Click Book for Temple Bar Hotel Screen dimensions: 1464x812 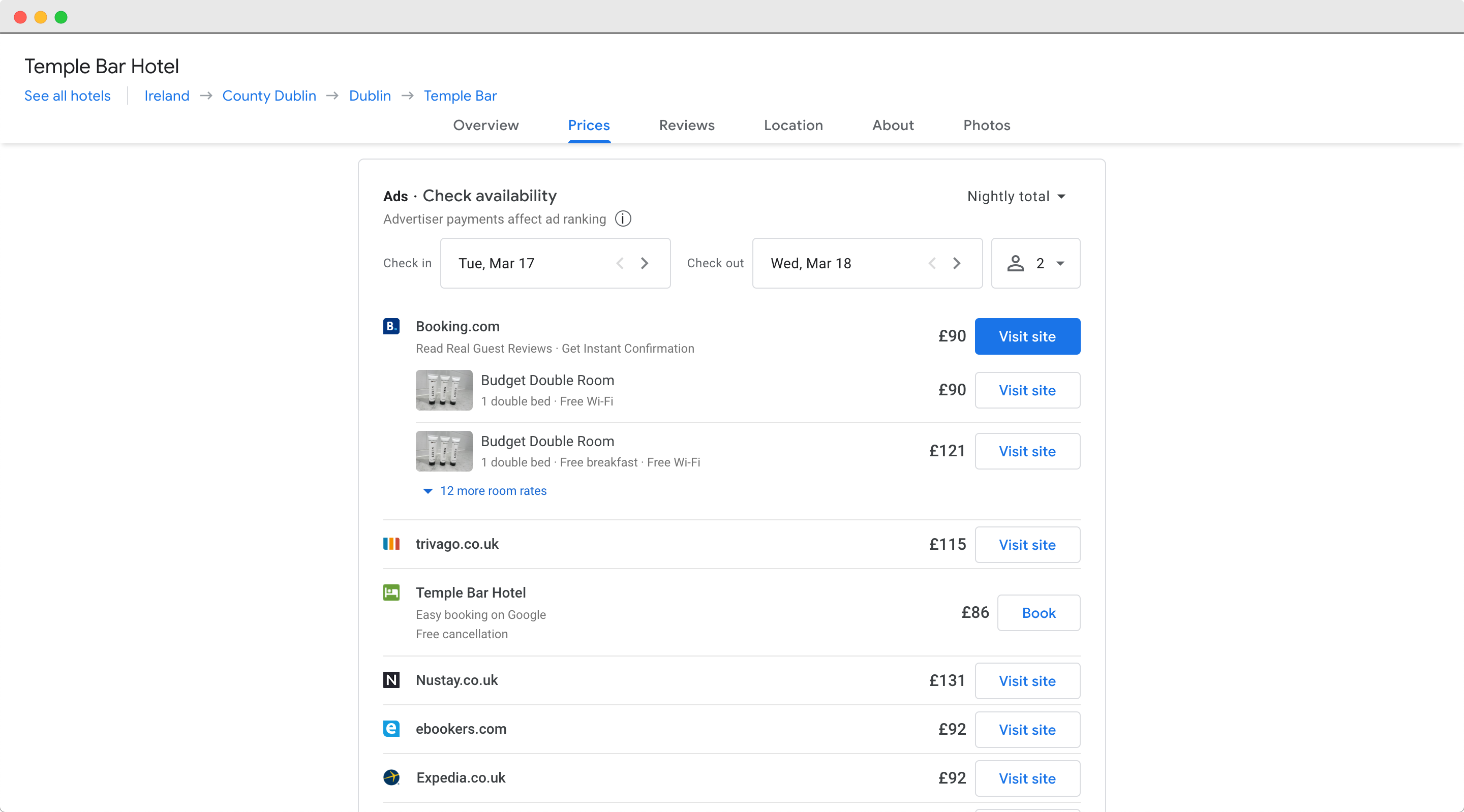[1039, 612]
